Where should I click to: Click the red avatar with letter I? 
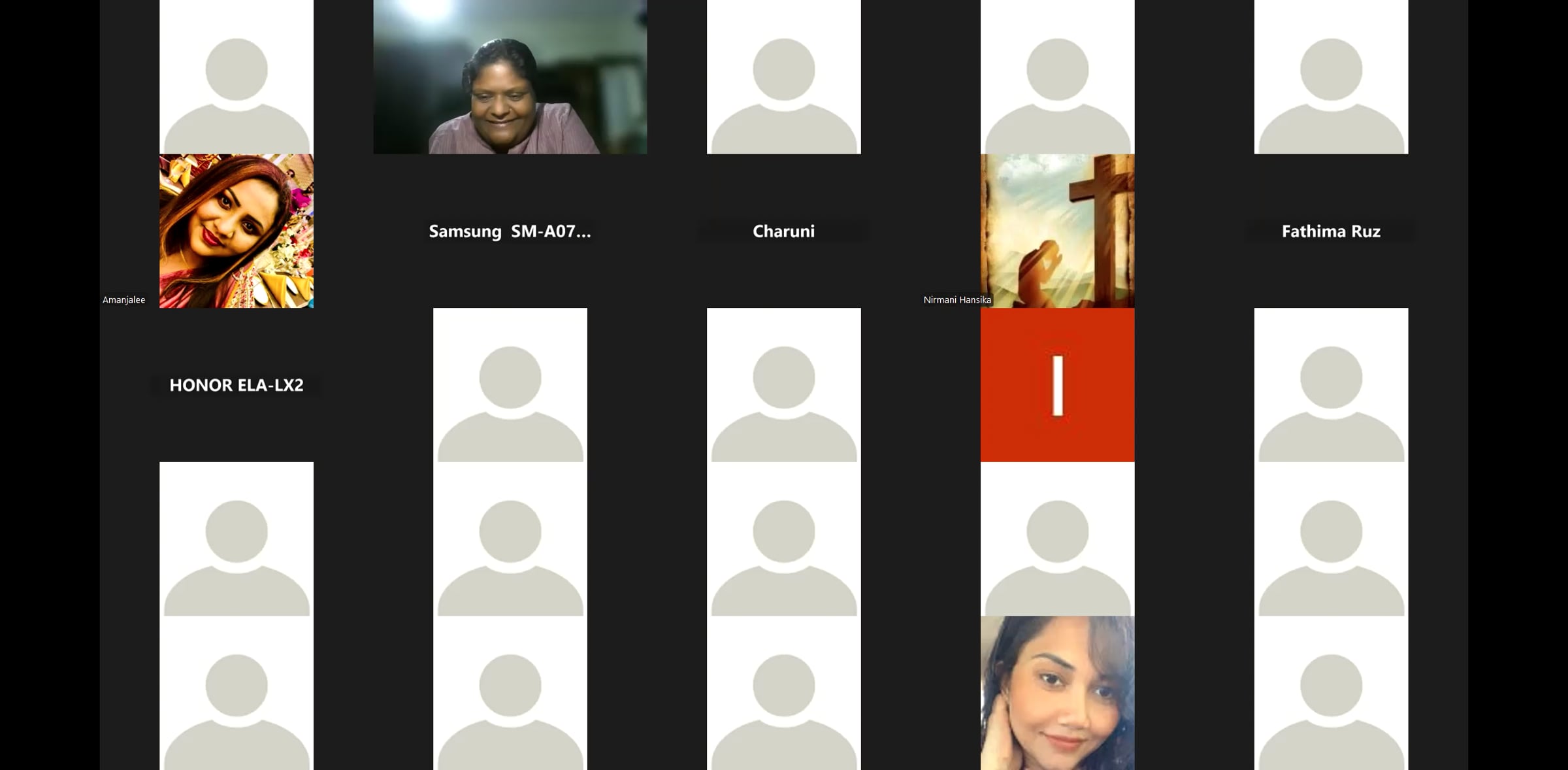[1057, 385]
